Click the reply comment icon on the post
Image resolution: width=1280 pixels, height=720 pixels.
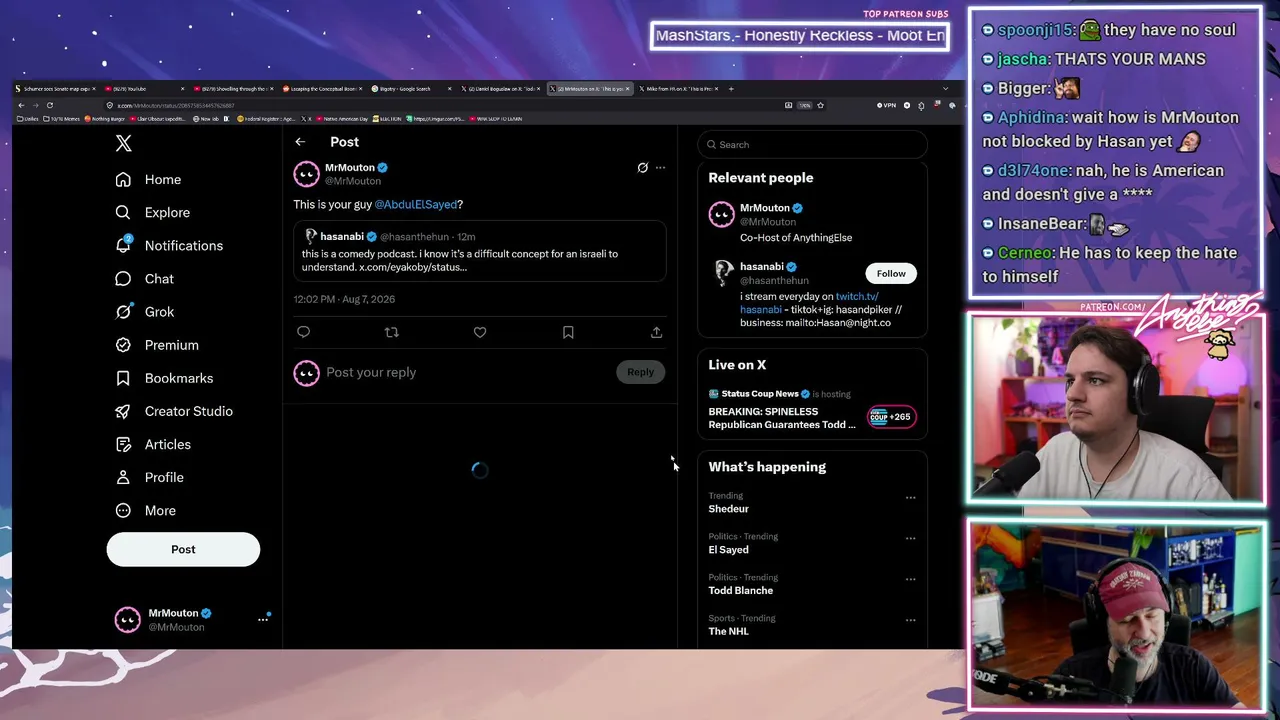point(303,332)
